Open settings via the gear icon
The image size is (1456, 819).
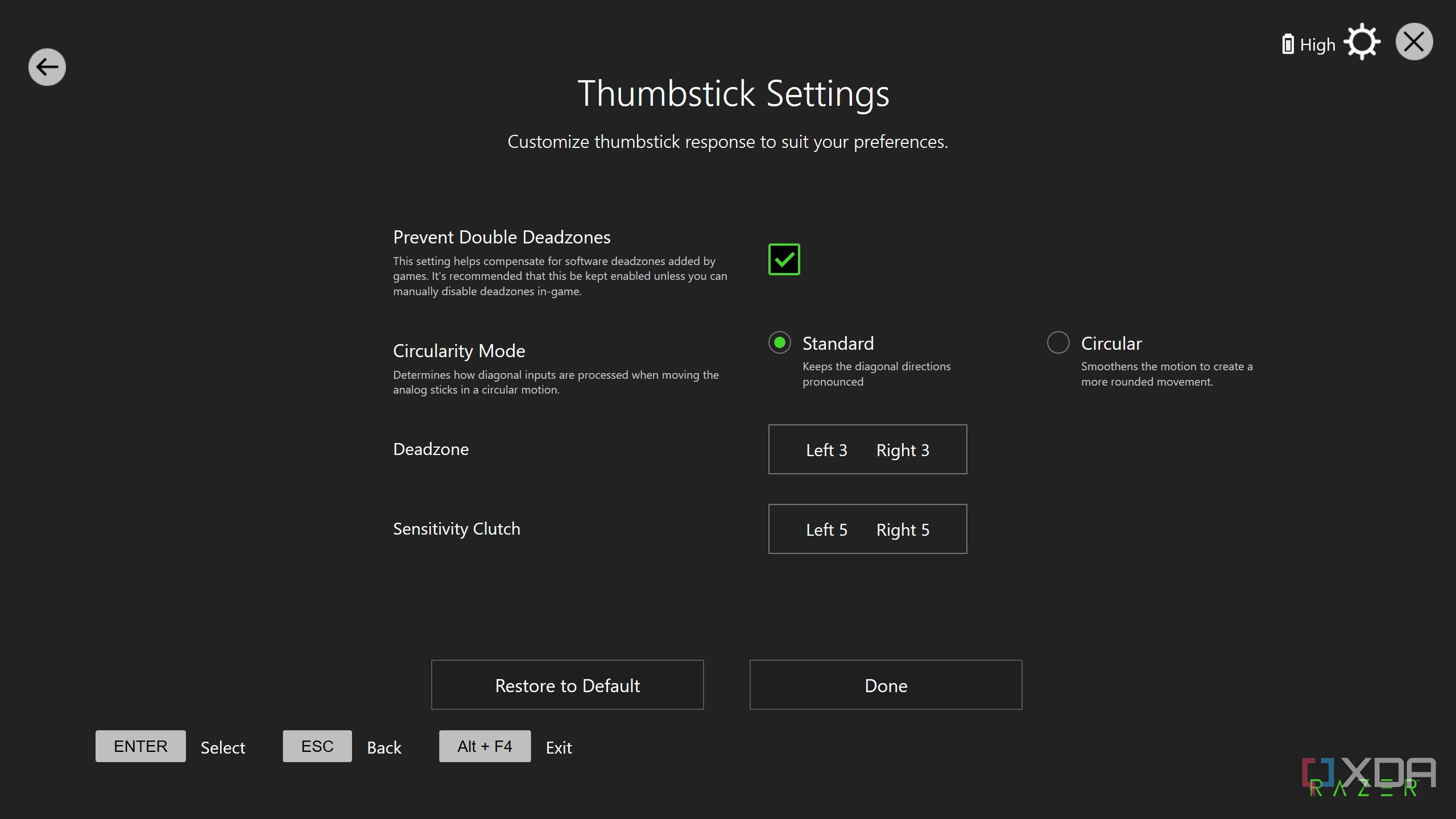click(x=1362, y=42)
